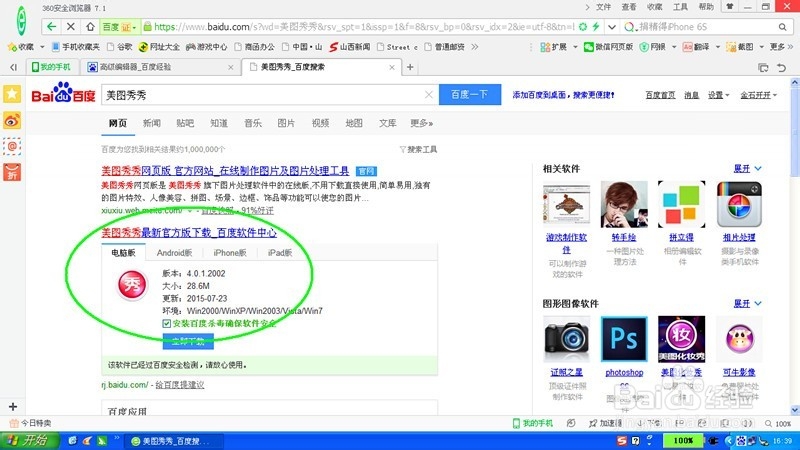Click the Sogou input S tray icon
Viewport: 800px width, 450px height.
(621, 441)
